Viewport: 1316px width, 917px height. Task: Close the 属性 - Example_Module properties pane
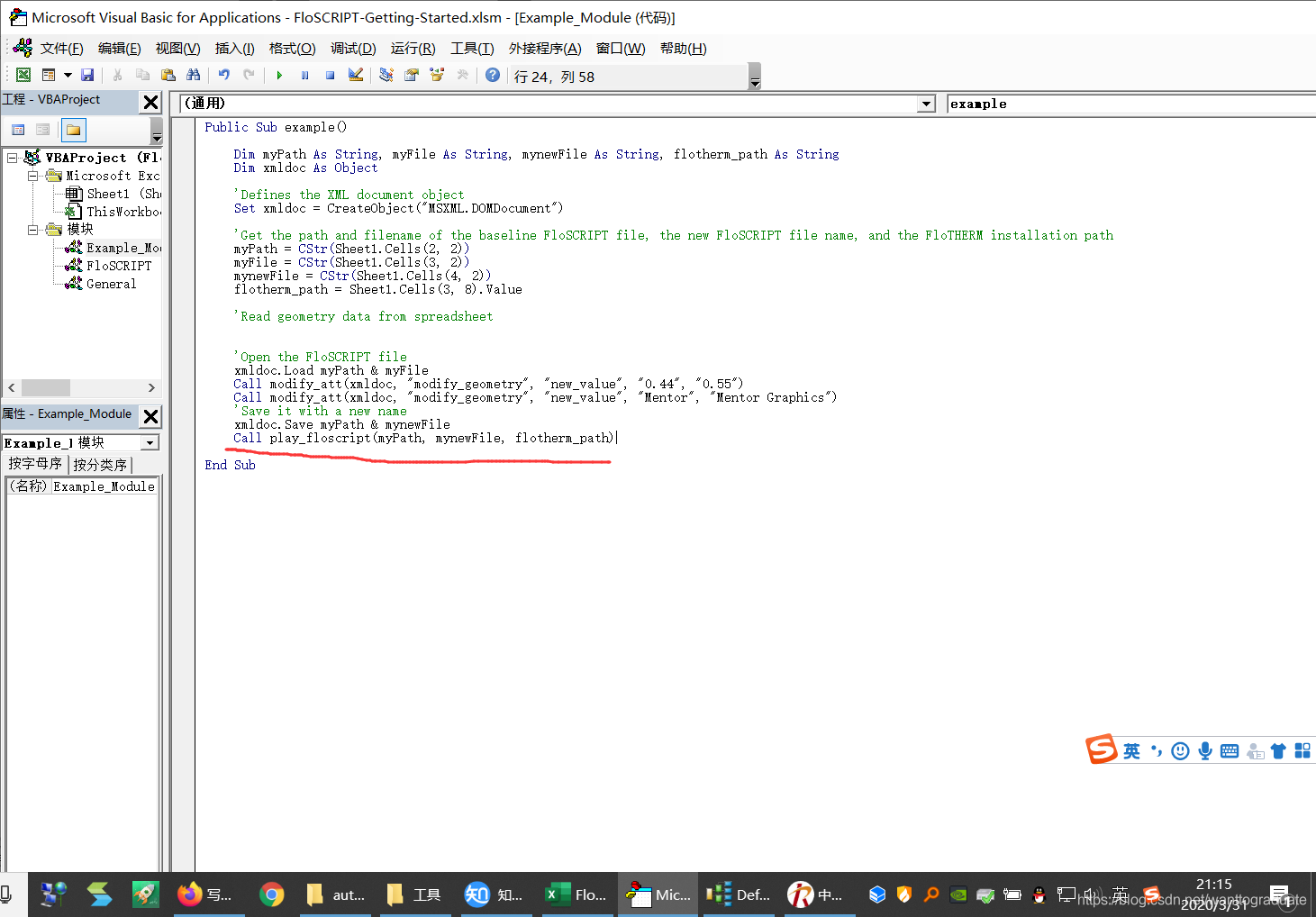coord(151,415)
